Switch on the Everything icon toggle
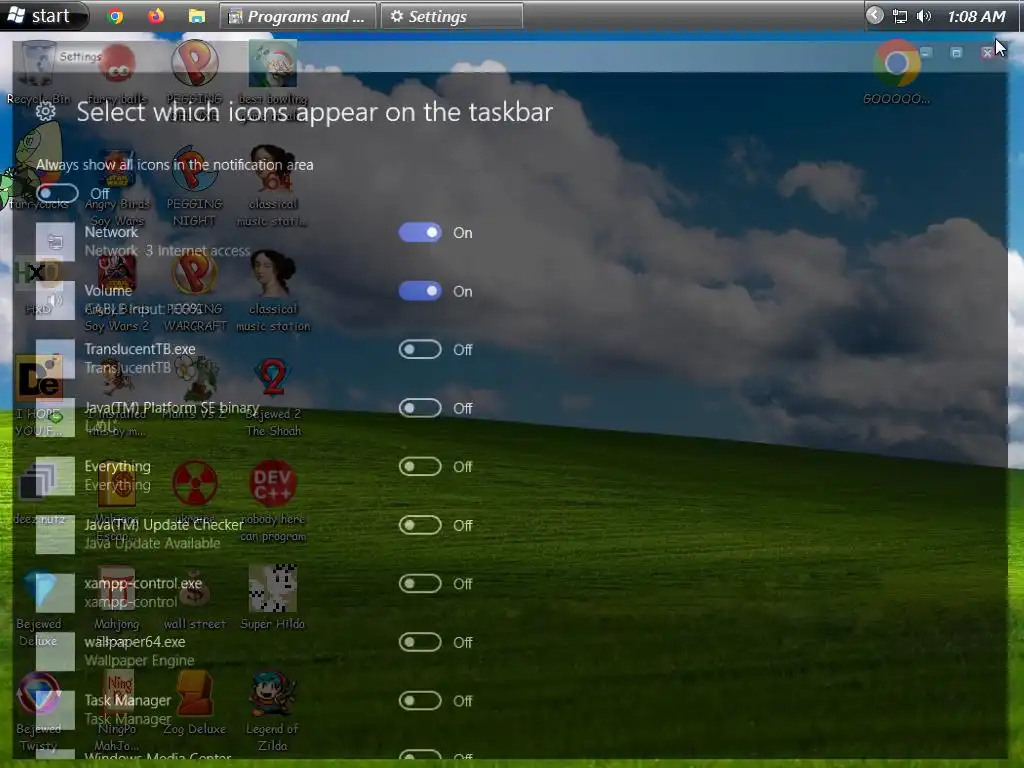Image resolution: width=1024 pixels, height=768 pixels. tap(420, 466)
